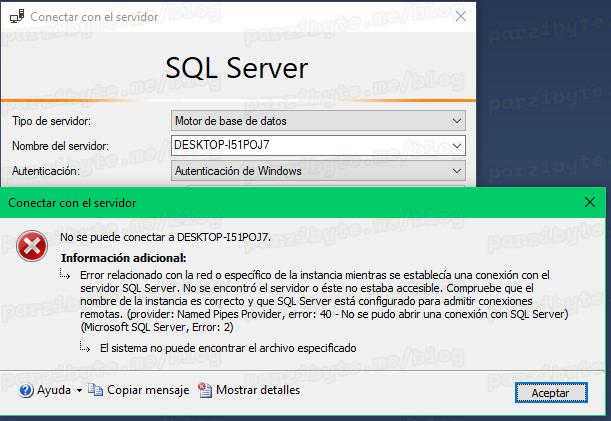611x421 pixels.
Task: Expand the Nombre del servidor list arrow
Action: pyautogui.click(x=457, y=146)
